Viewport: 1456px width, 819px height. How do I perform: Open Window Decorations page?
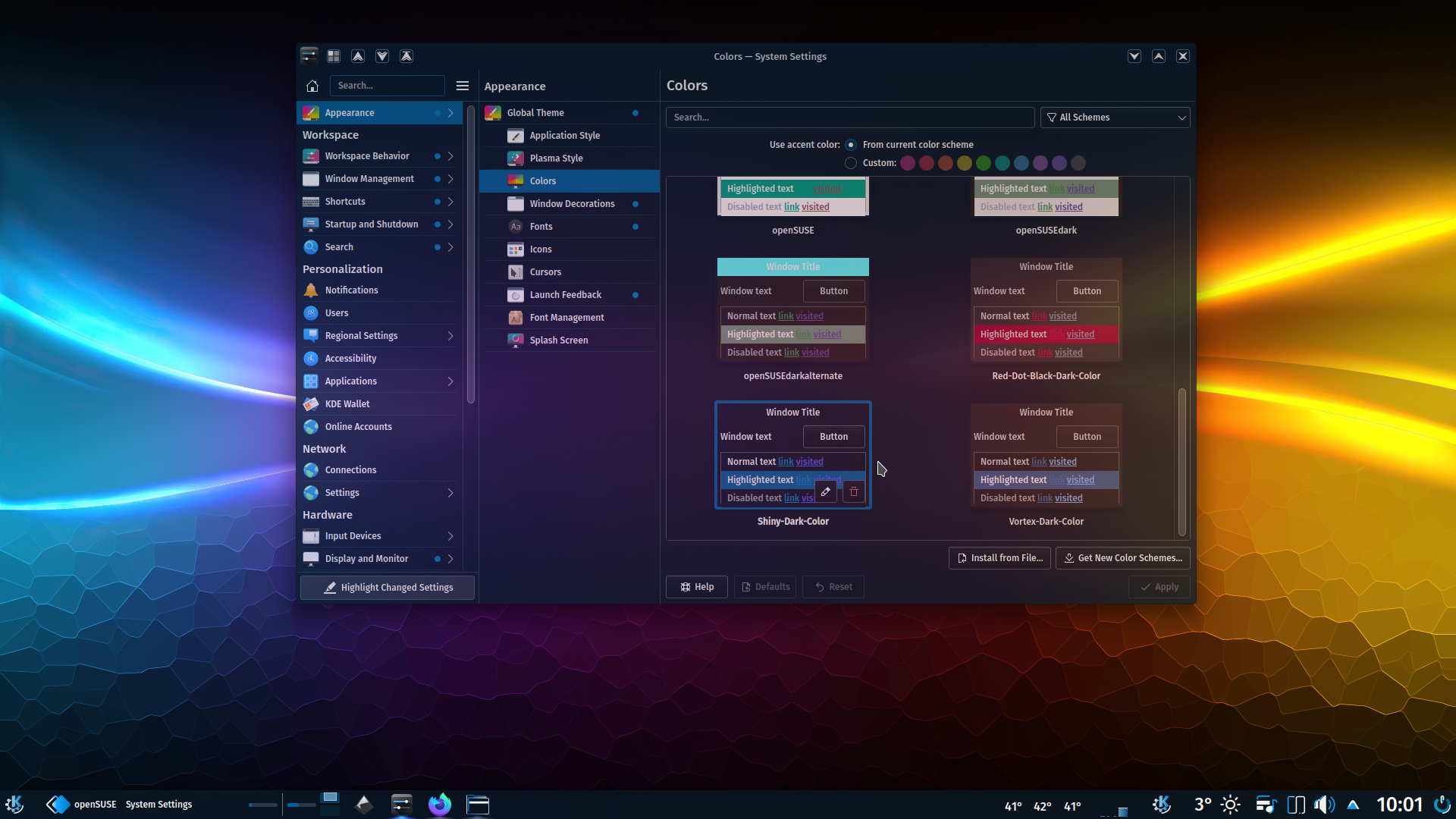(x=569, y=204)
